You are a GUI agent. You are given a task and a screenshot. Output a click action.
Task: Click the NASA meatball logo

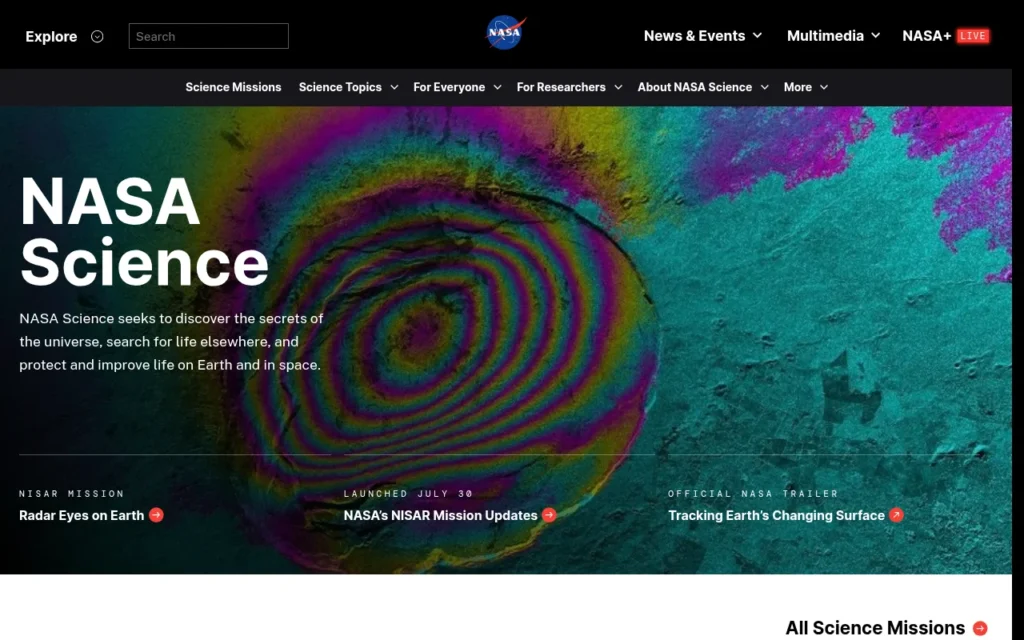point(505,33)
